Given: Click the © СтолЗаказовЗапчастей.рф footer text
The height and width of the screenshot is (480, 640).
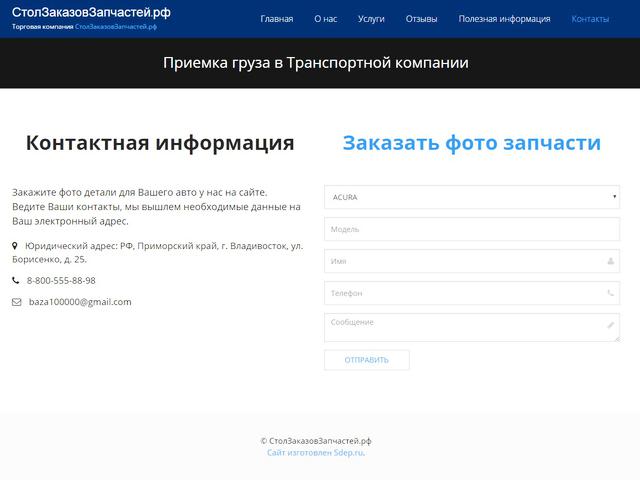Looking at the screenshot, I should coord(316,441).
